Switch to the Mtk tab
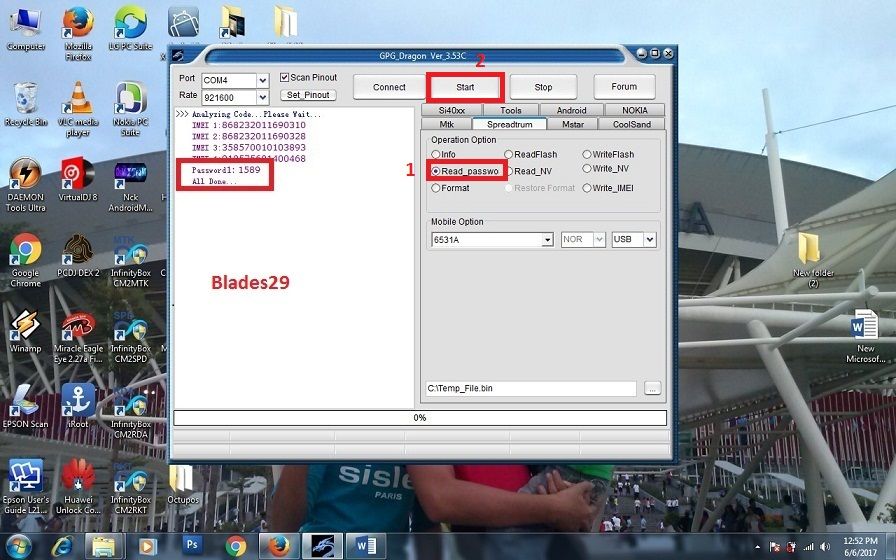The image size is (896, 560). tap(446, 124)
